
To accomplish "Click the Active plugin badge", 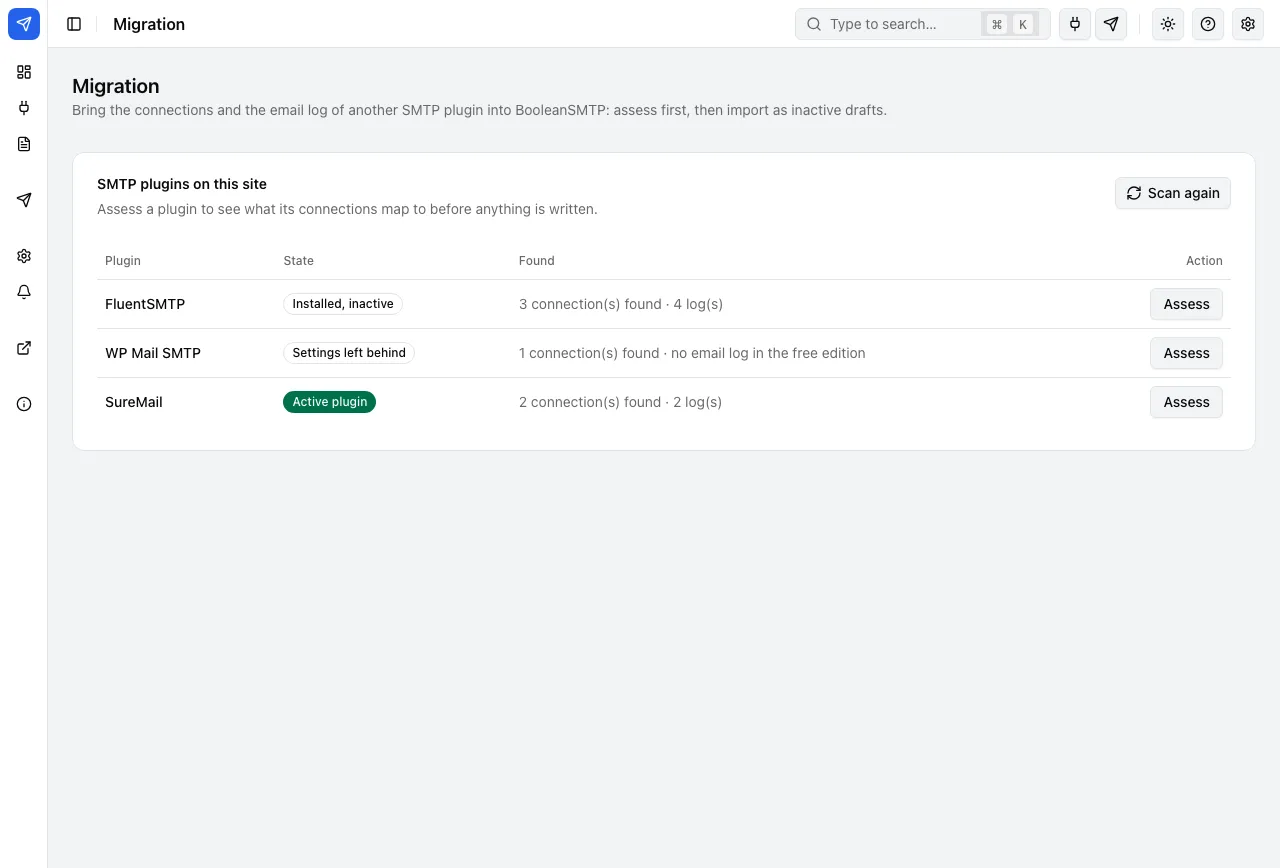I will tap(329, 402).
